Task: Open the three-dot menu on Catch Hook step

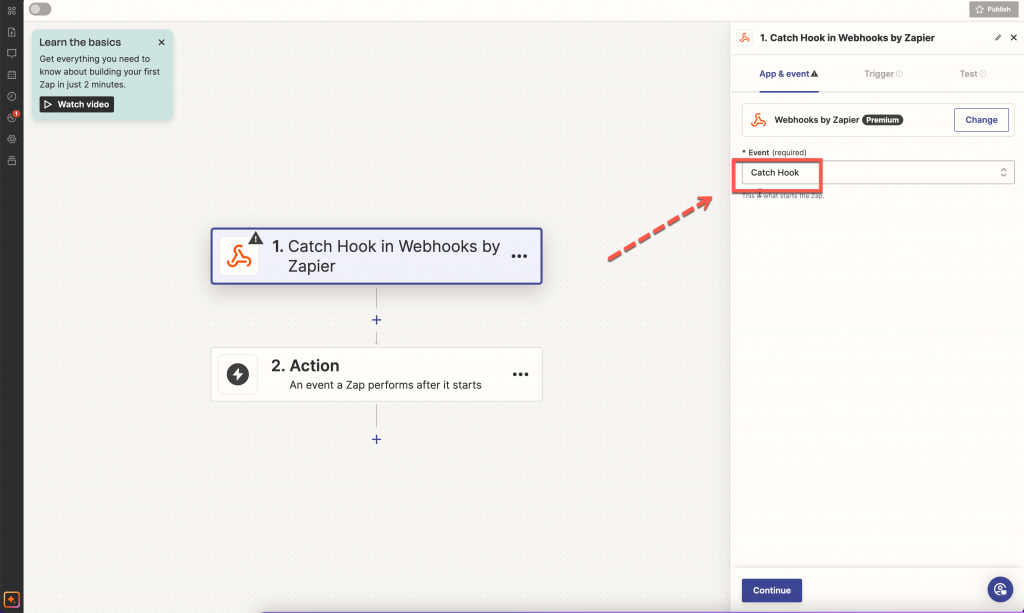Action: (x=519, y=256)
